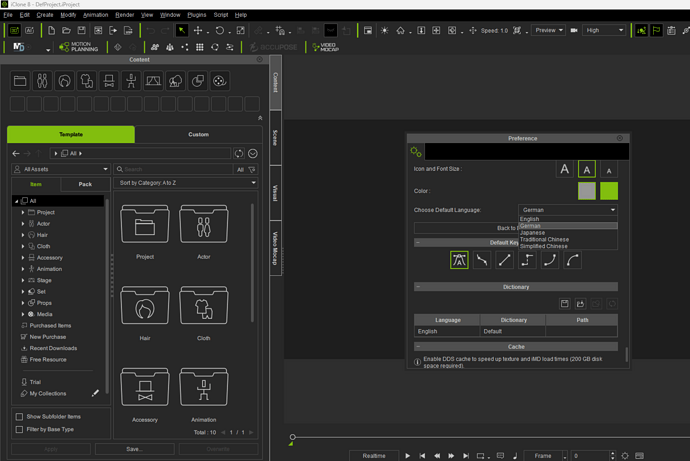Collapse the Dictionary section
The height and width of the screenshot is (461, 690).
418,287
